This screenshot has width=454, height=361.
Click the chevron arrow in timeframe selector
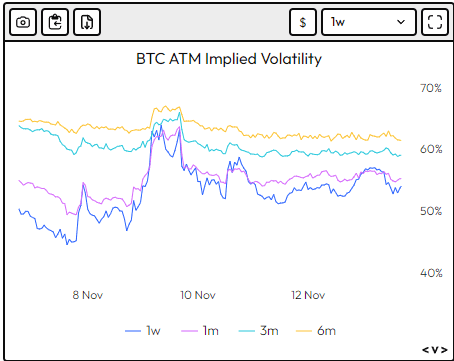(x=401, y=22)
